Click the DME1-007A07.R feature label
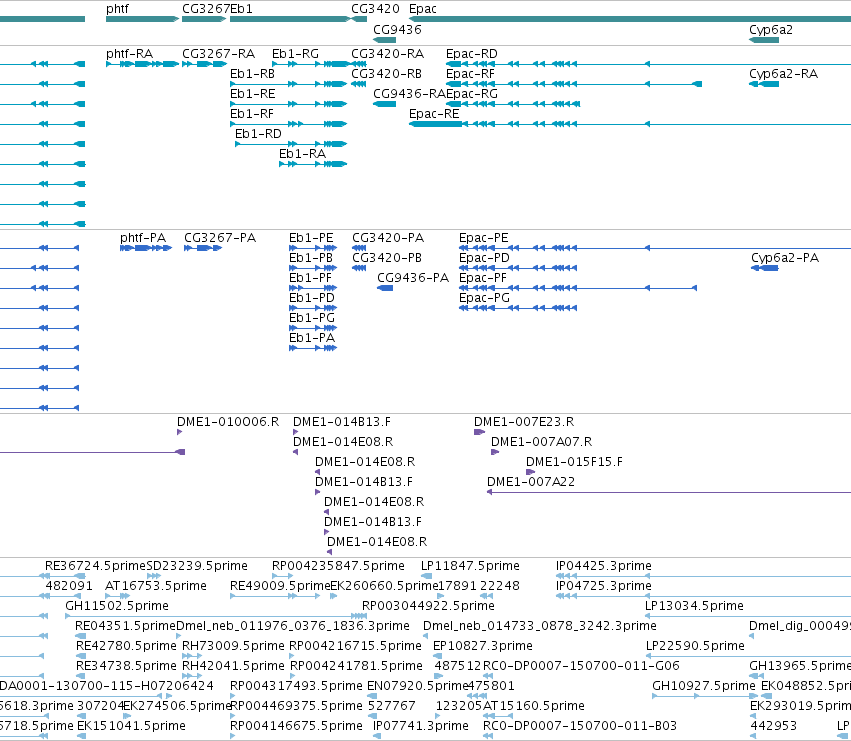851x741 pixels. click(541, 442)
